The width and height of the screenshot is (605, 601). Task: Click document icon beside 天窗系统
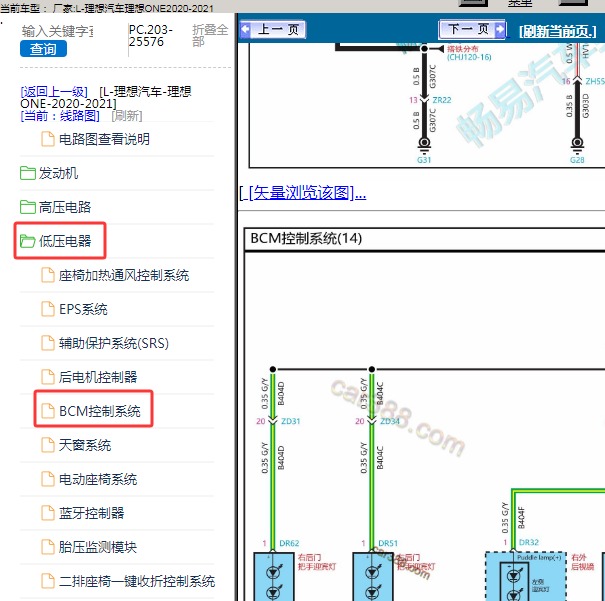tap(48, 445)
